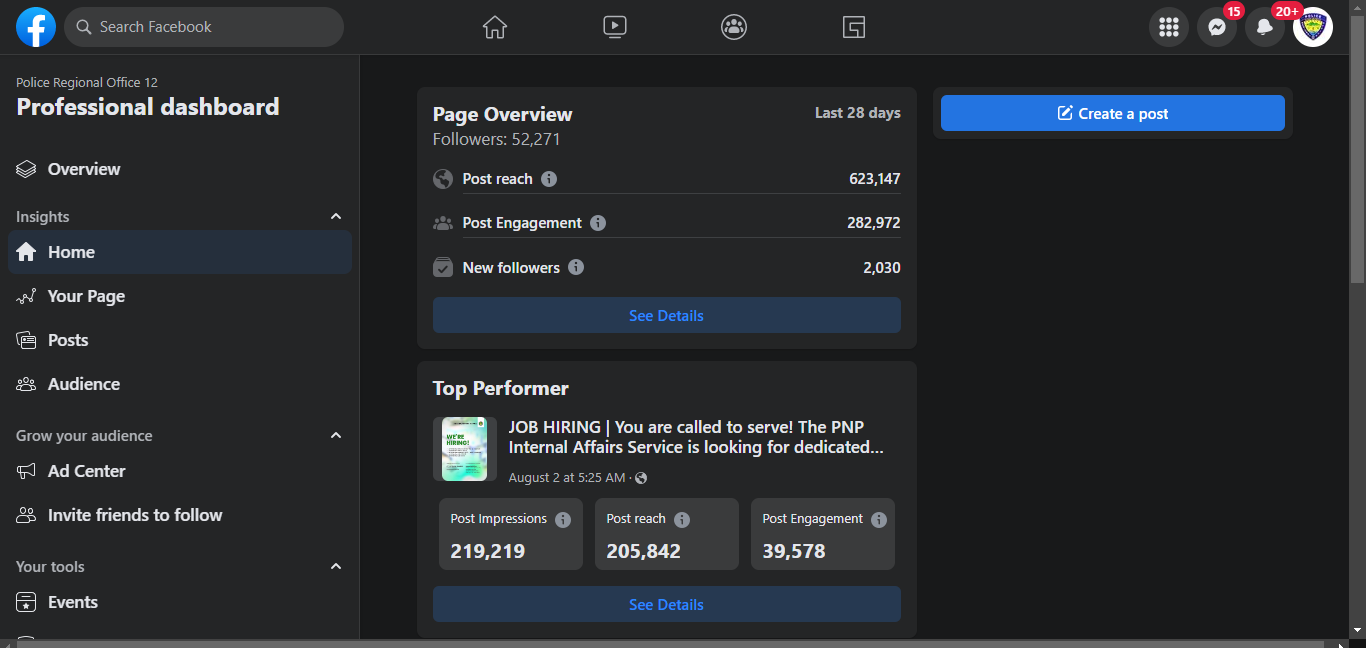Open the nine-dot Menu grid icon
Image resolution: width=1366 pixels, height=648 pixels.
[x=1169, y=28]
